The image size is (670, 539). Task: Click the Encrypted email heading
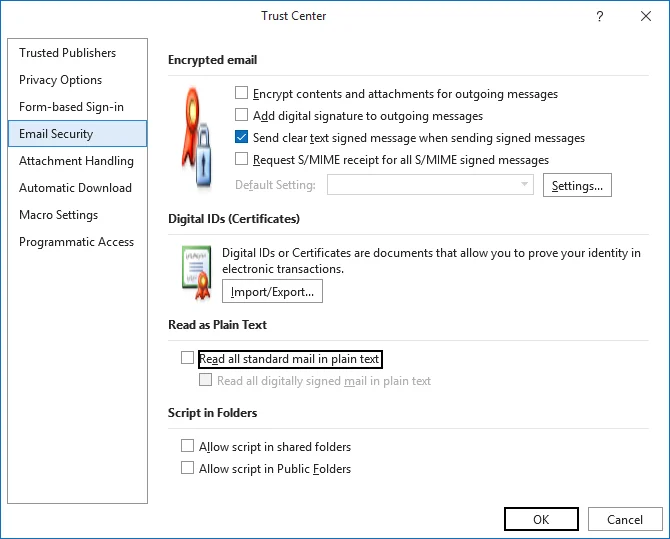[x=212, y=60]
